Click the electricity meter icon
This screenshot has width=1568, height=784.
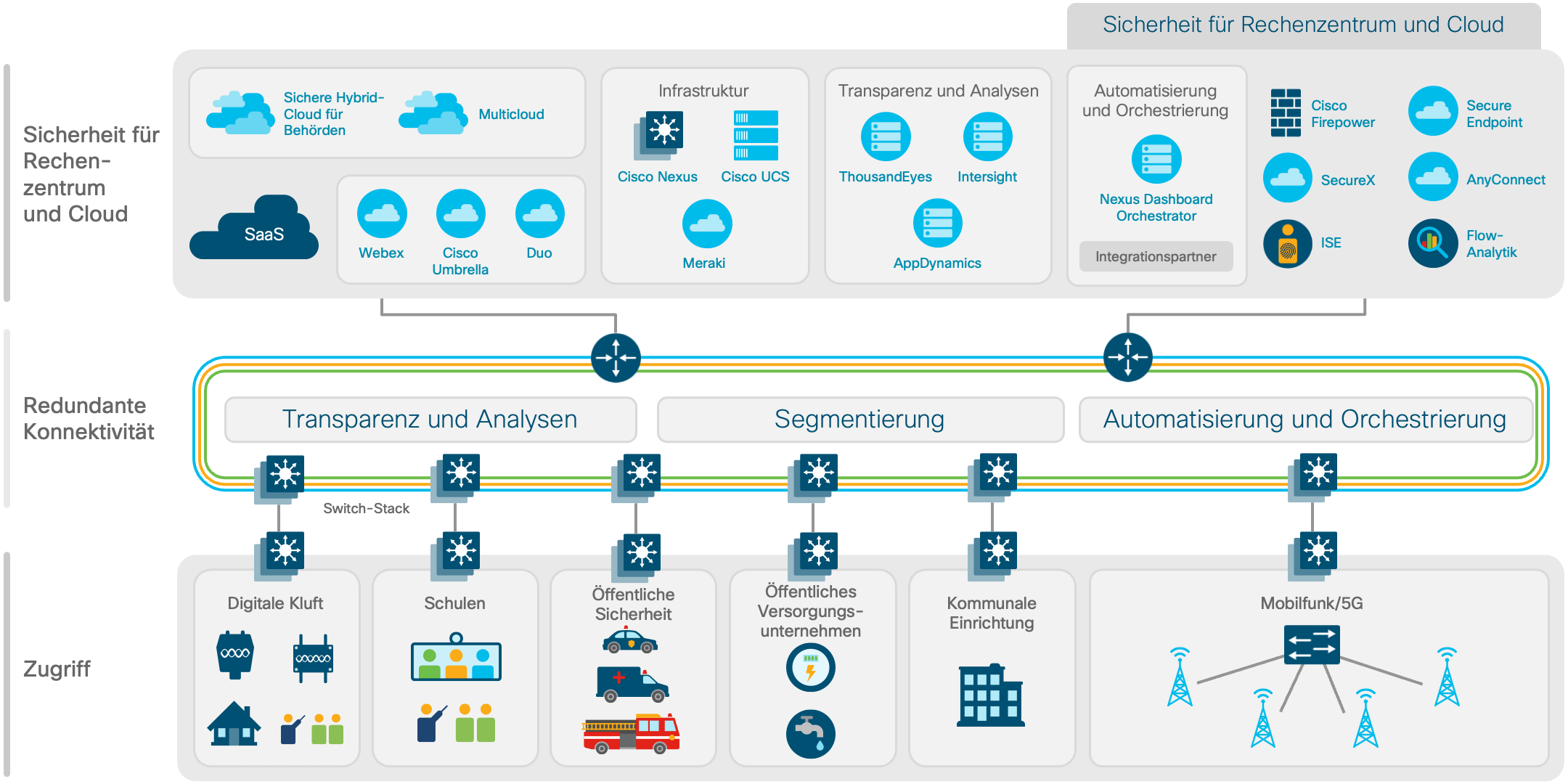click(811, 668)
